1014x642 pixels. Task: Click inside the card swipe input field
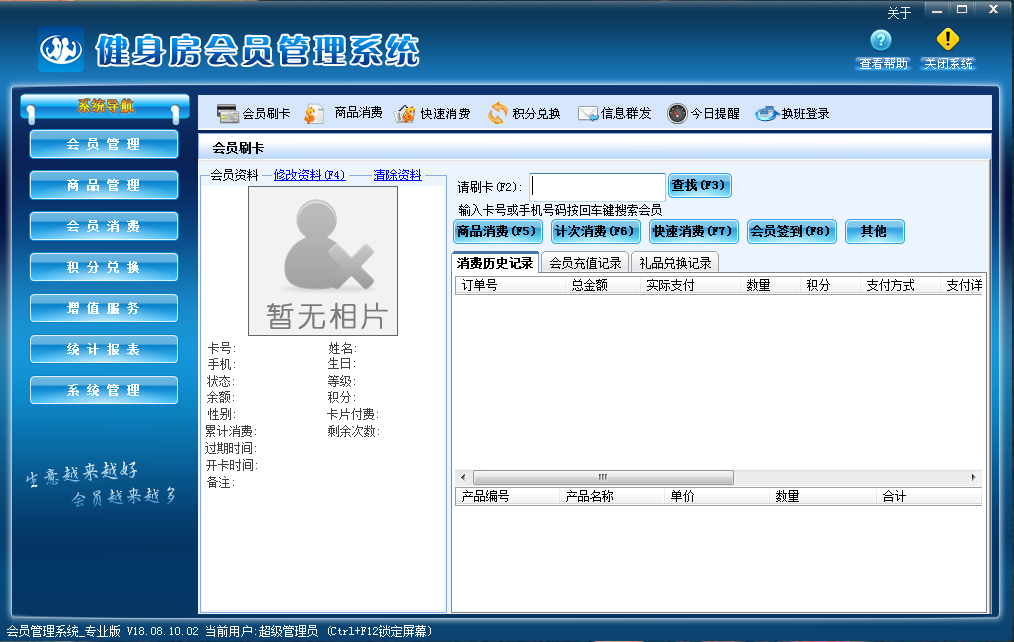tap(597, 185)
